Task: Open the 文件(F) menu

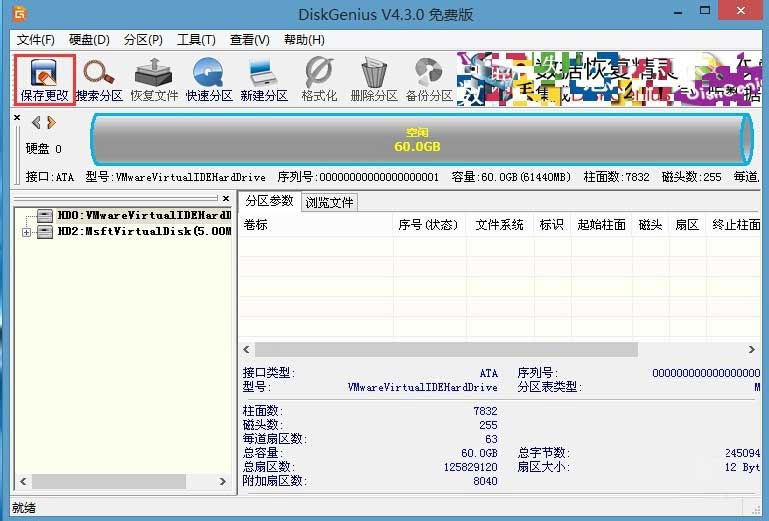Action: point(36,40)
